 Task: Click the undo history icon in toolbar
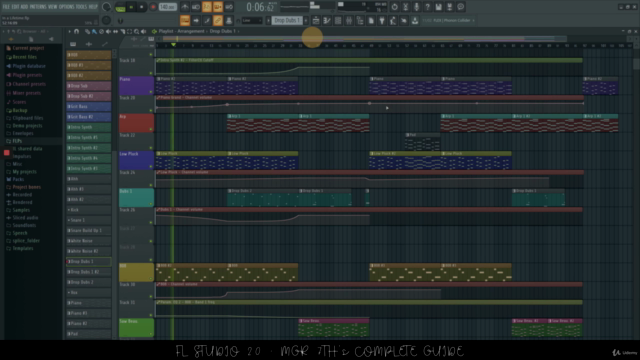394,7
